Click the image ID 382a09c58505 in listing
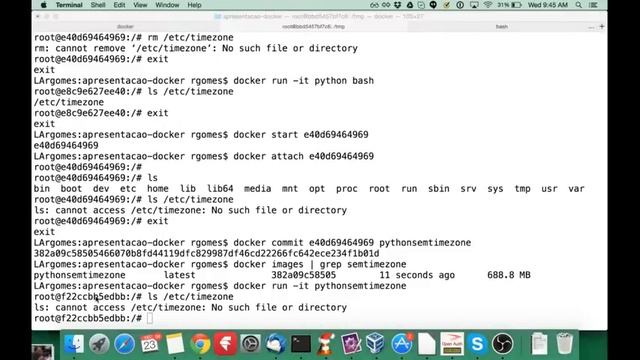Viewport: 640px width, 360px height. [304, 275]
